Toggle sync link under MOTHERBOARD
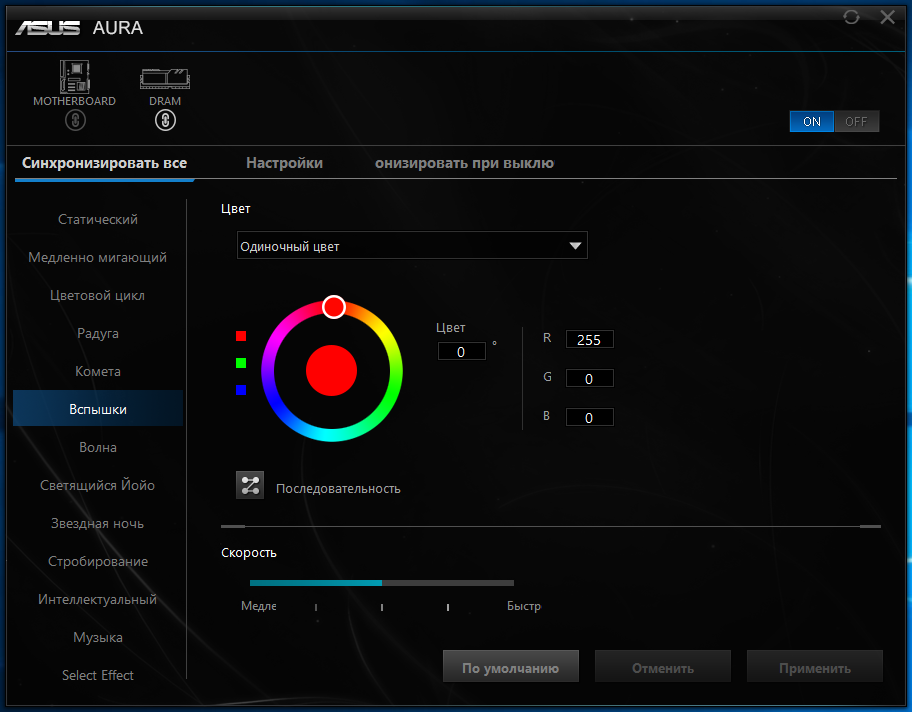 pos(75,120)
